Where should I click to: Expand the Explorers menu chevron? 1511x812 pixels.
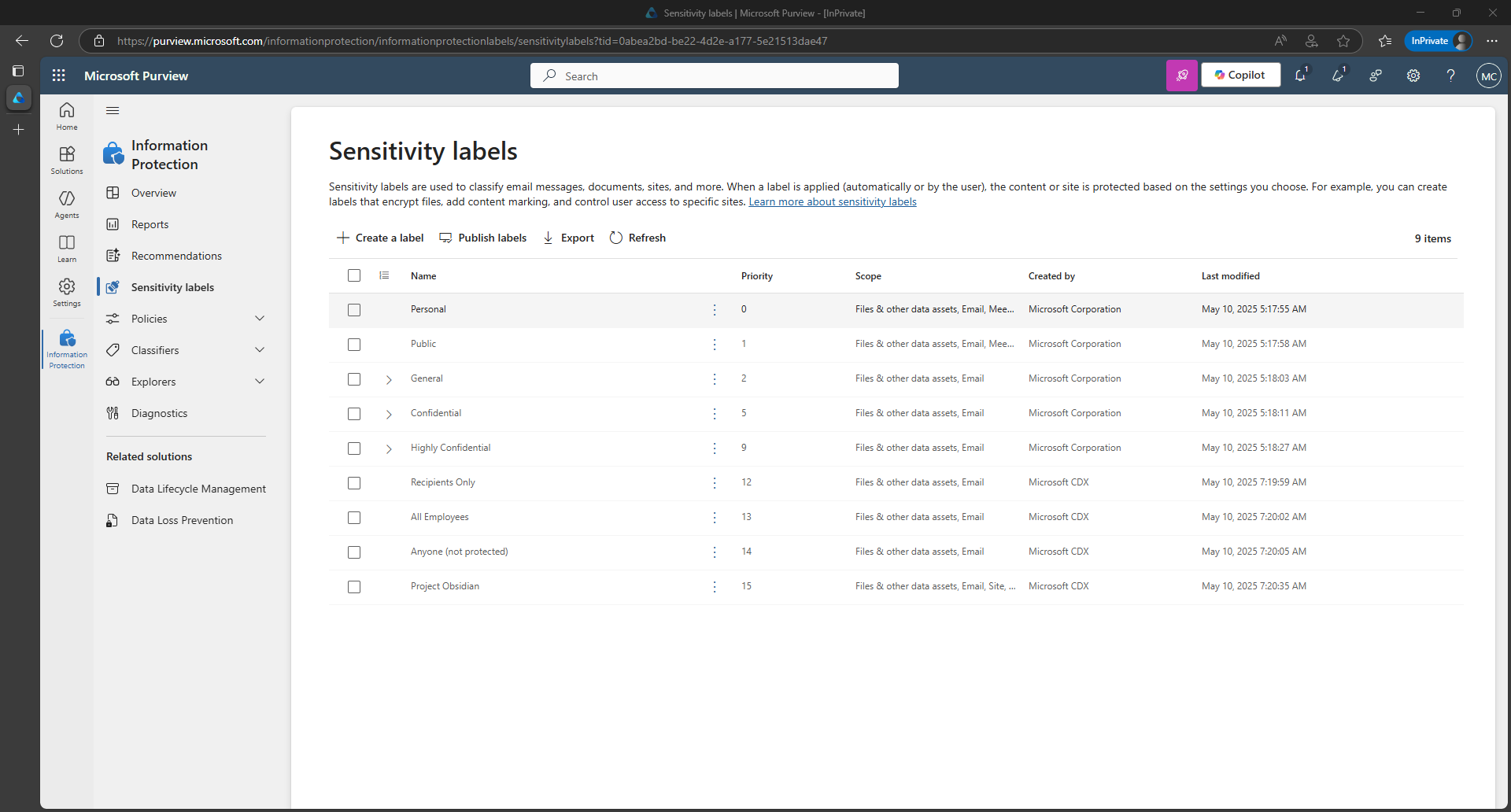coord(260,382)
